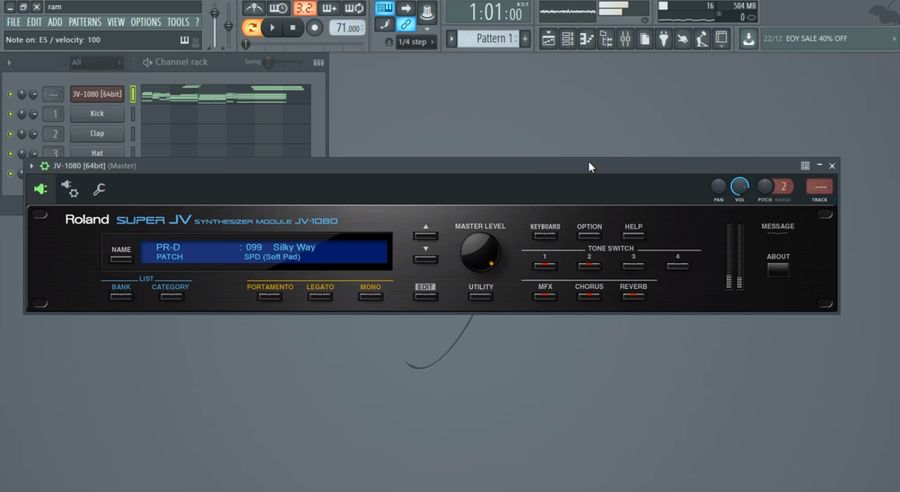This screenshot has width=900, height=492.
Task: Toggle the 3.2.1 countdown before recording
Action: [x=304, y=8]
